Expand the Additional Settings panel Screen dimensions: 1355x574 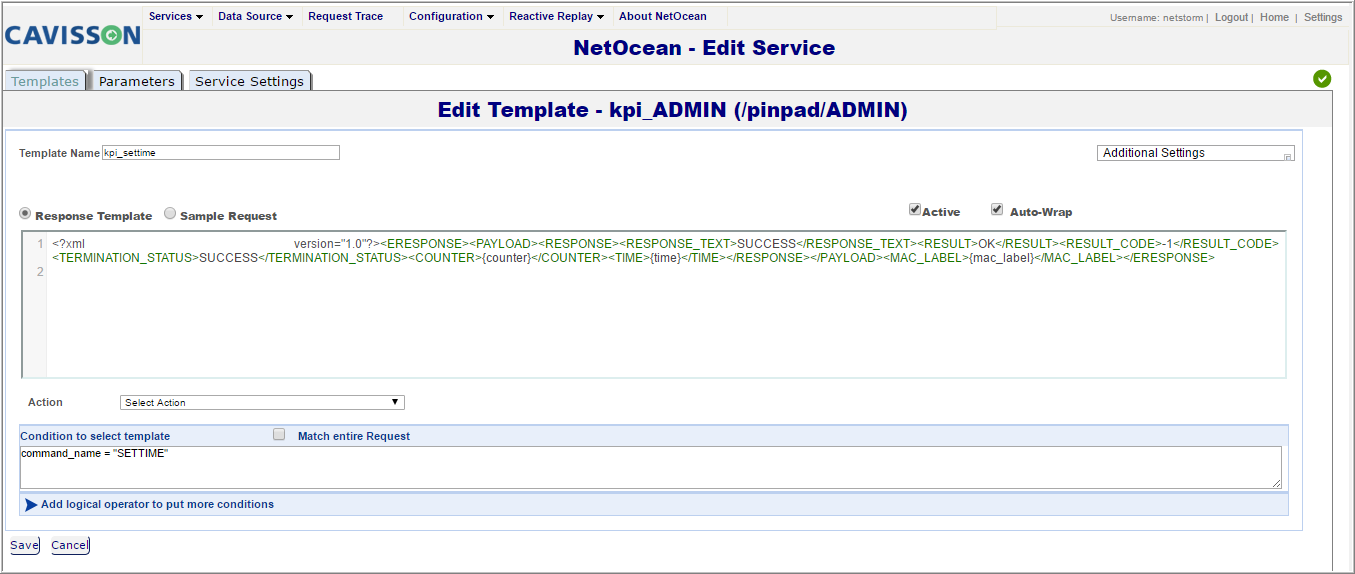point(1196,153)
